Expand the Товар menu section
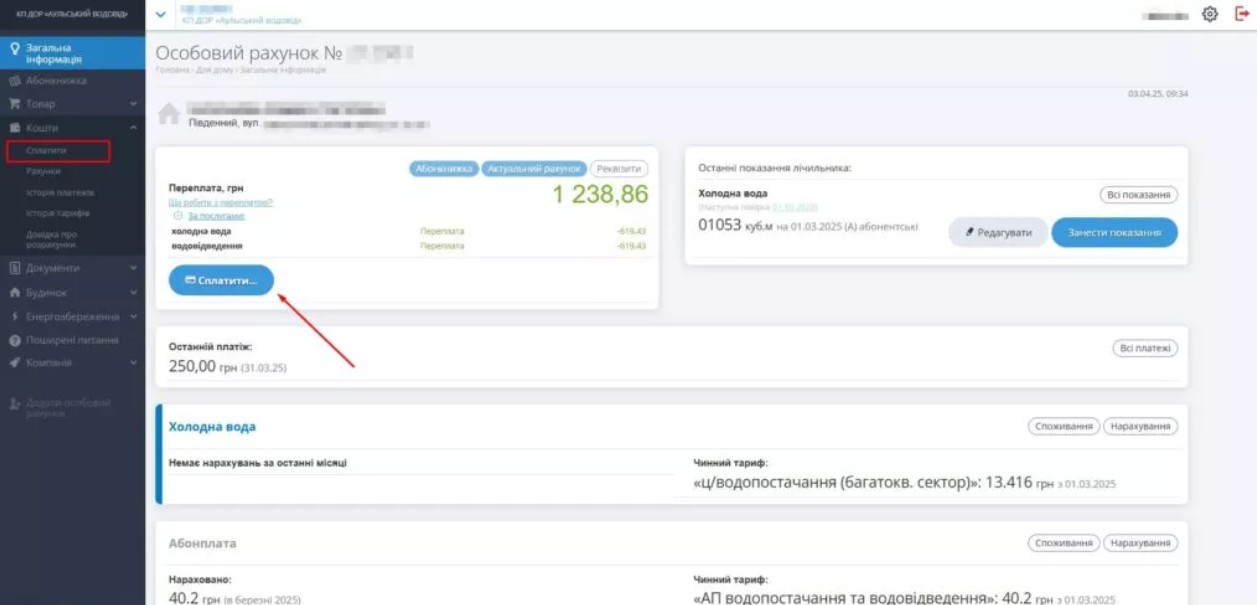 pyautogui.click(x=72, y=104)
